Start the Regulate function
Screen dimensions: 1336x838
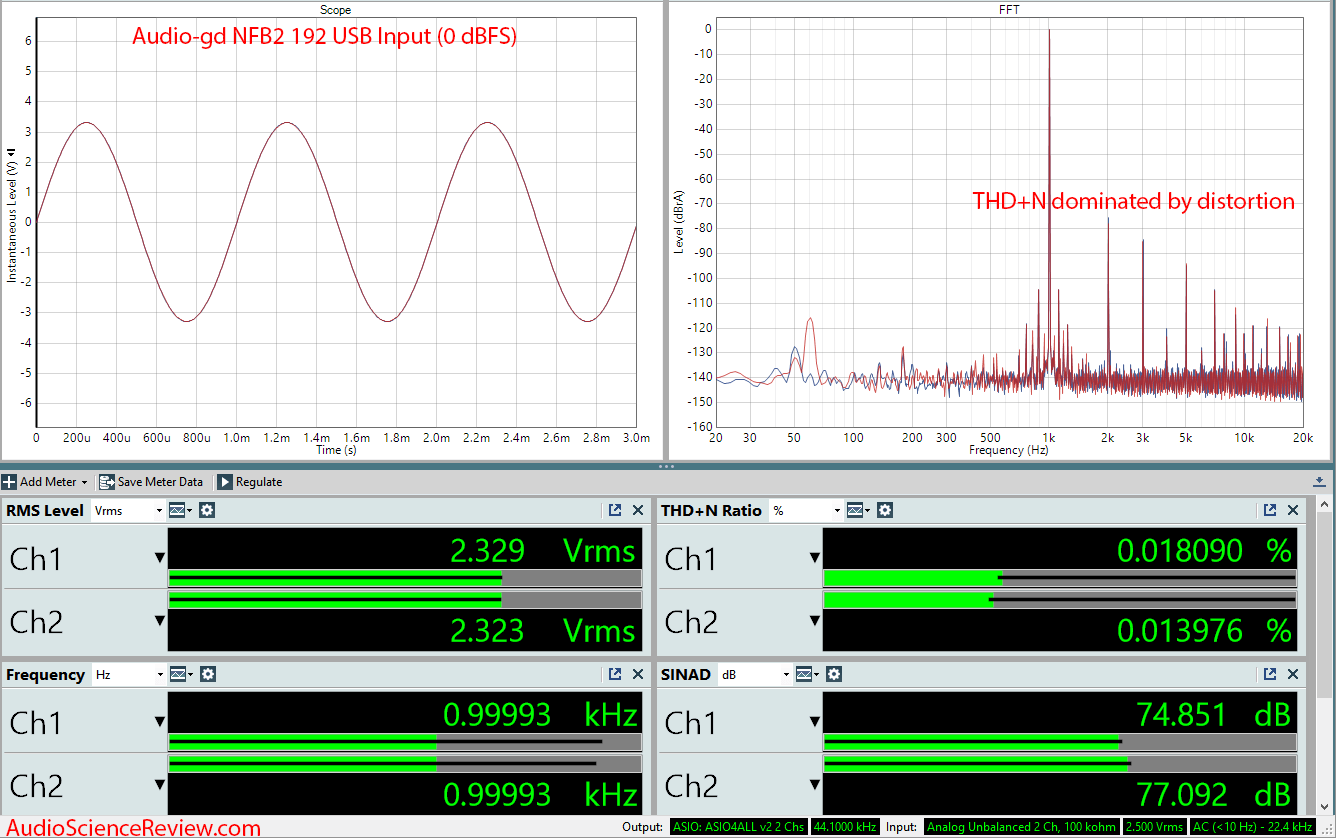tap(250, 482)
